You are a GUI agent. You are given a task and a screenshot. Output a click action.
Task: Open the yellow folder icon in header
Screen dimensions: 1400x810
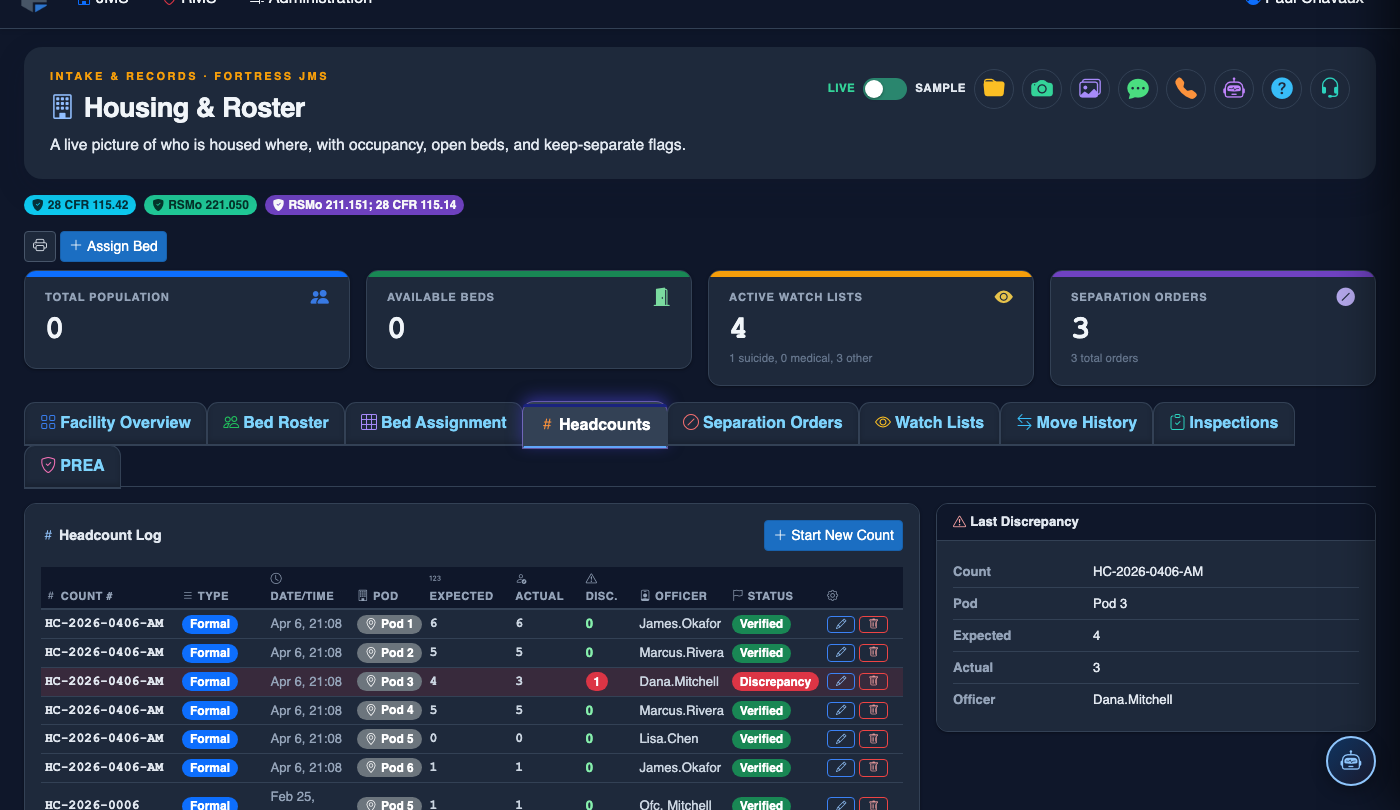tap(993, 88)
